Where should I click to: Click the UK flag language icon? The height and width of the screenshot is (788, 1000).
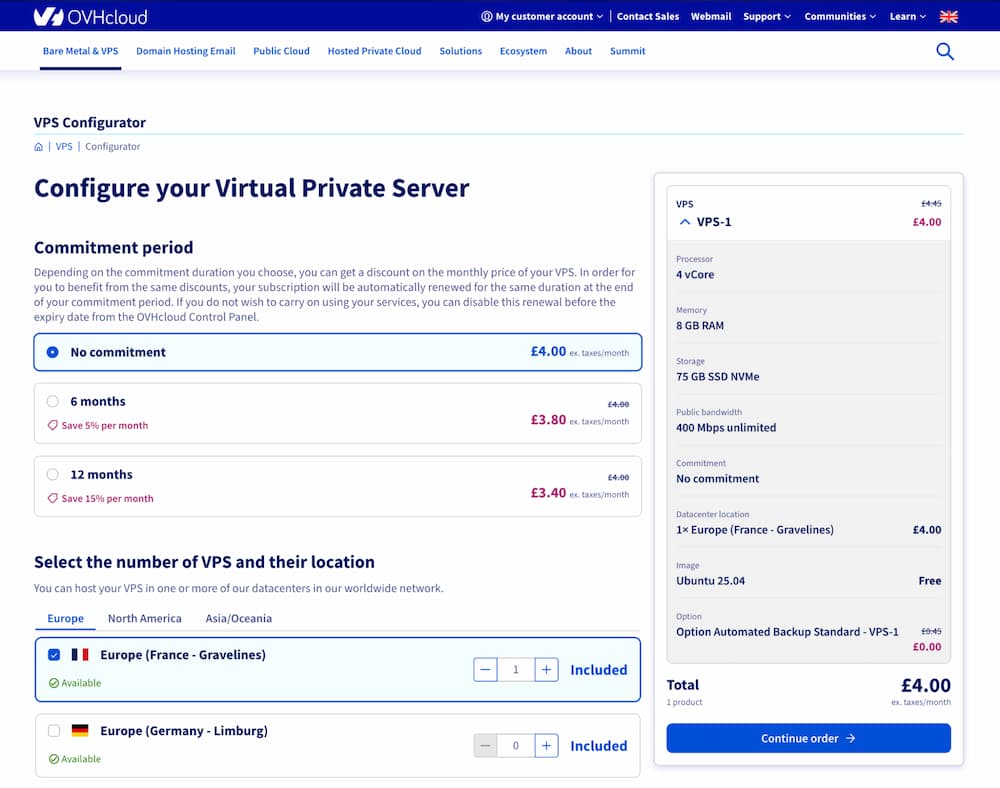coord(948,16)
